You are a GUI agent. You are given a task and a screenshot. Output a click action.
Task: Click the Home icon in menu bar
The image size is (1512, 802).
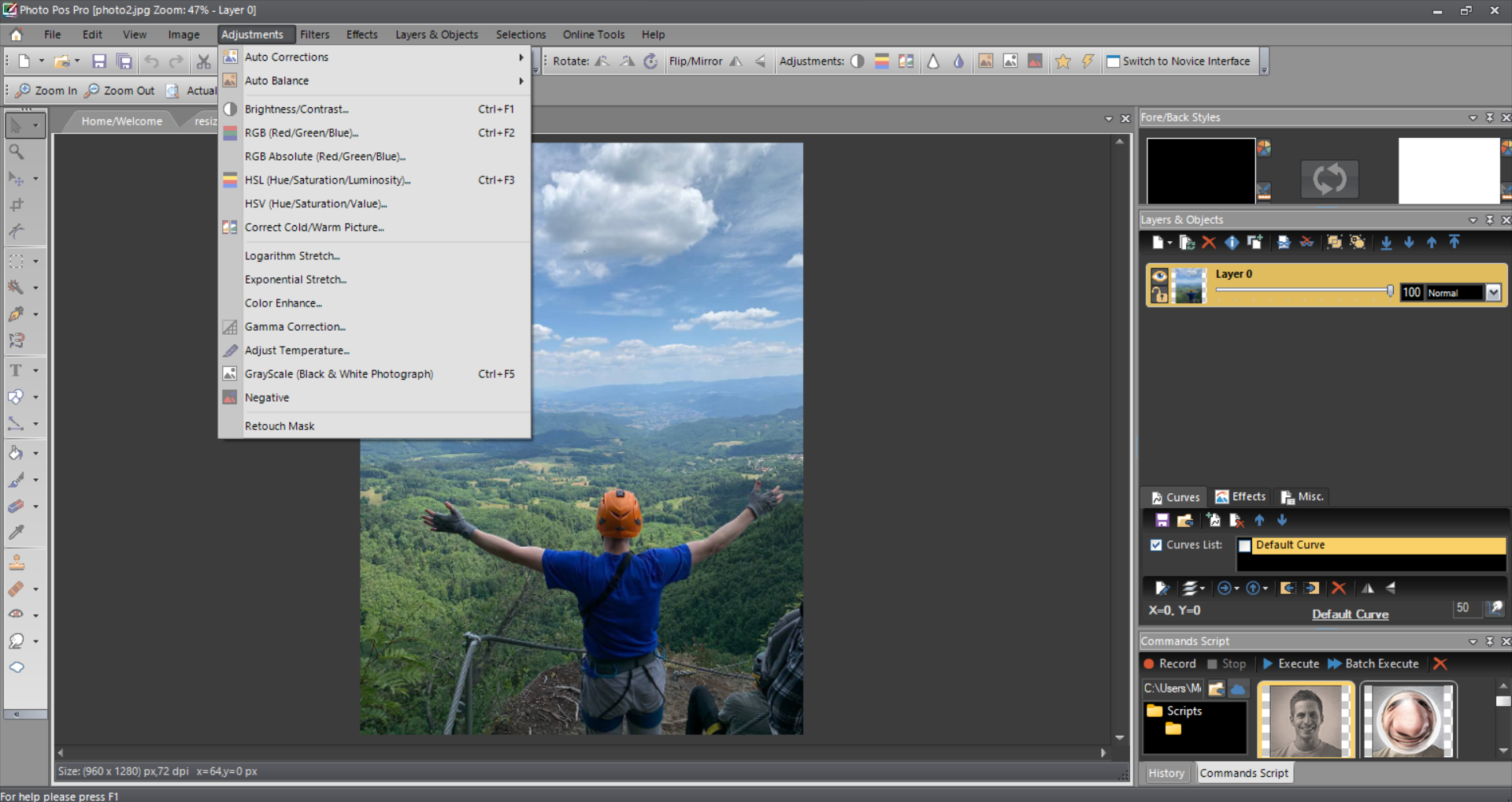pos(16,35)
